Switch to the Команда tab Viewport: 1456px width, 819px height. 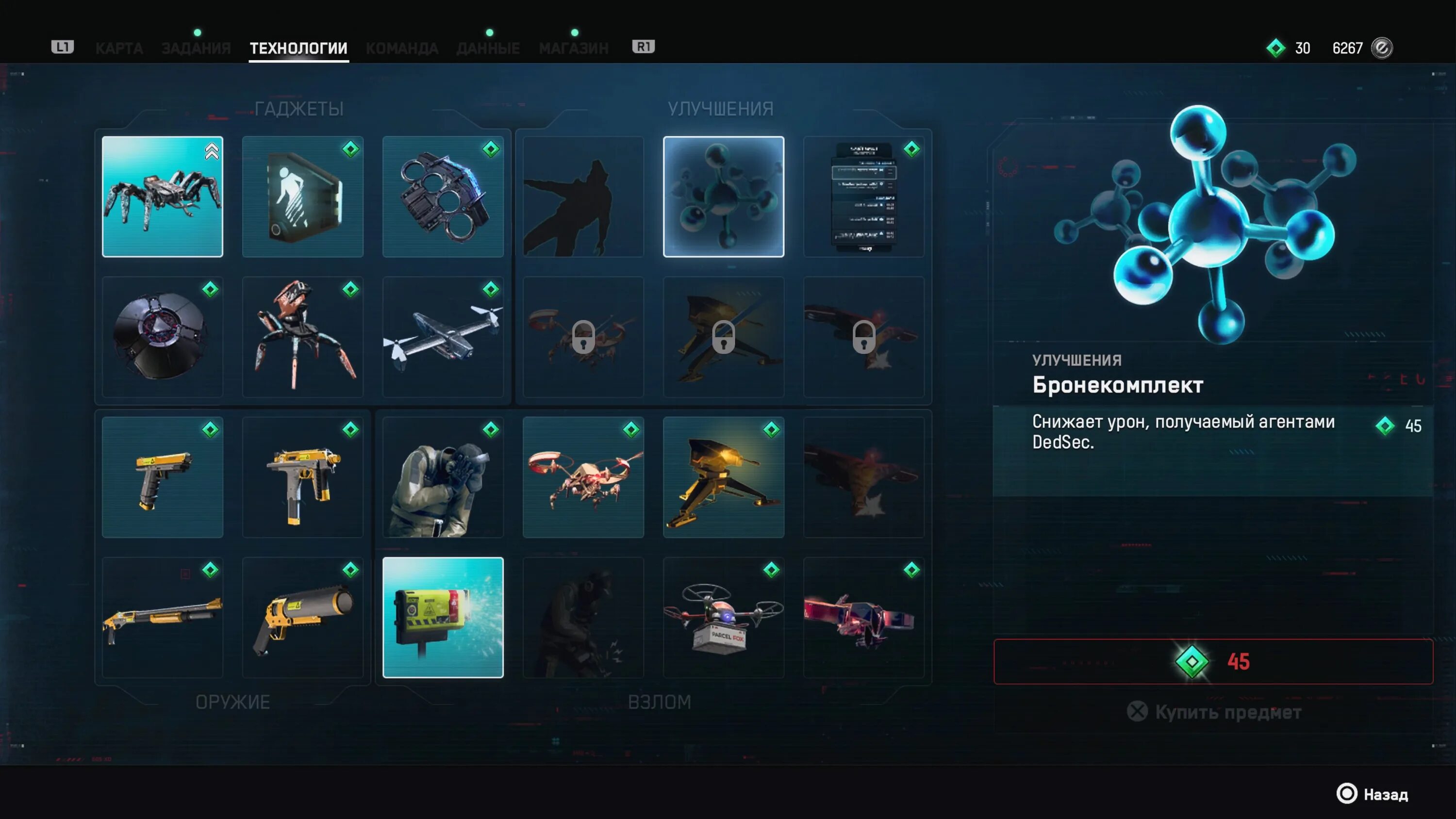[402, 48]
